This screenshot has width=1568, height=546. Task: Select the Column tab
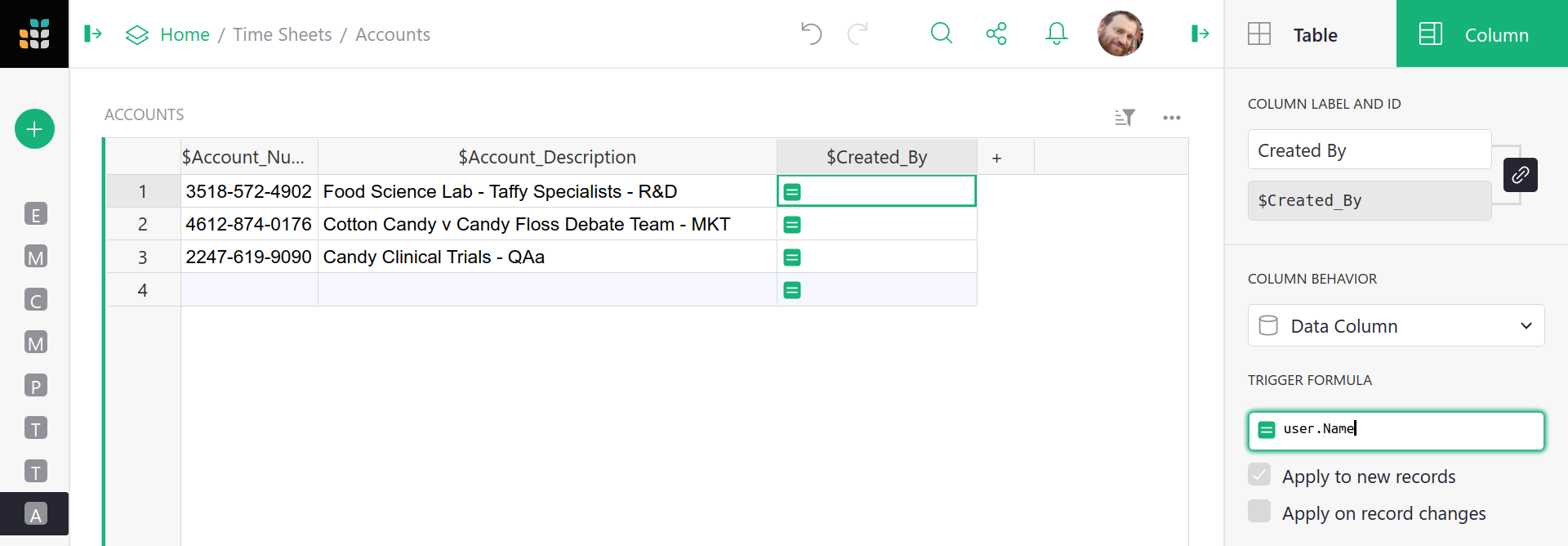[x=1481, y=34]
